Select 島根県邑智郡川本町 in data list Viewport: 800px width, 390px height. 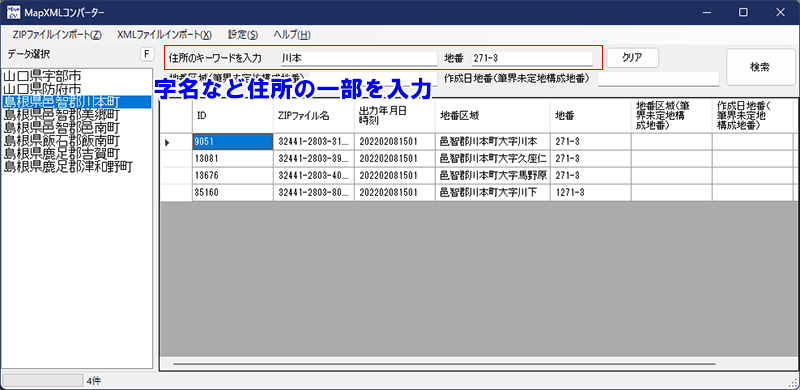point(77,102)
